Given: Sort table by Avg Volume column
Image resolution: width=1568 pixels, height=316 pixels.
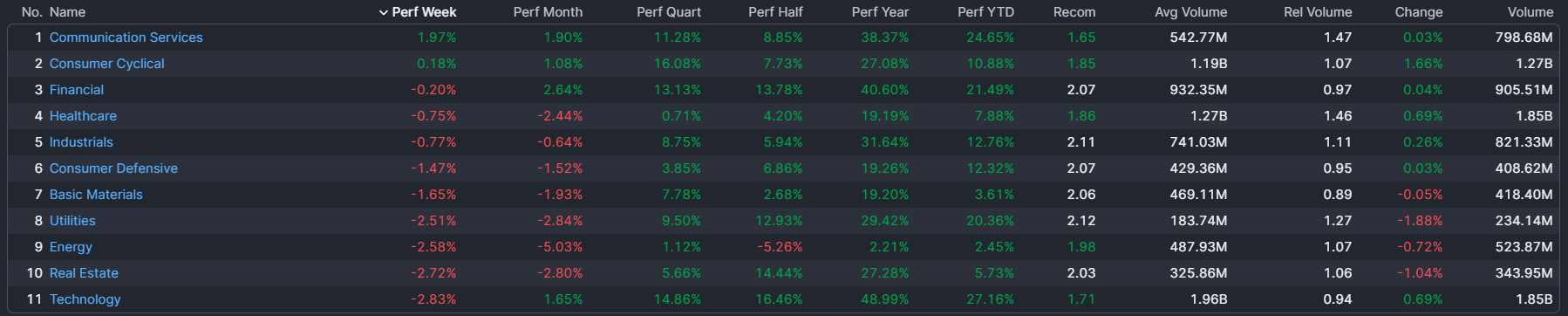Looking at the screenshot, I should (1190, 12).
